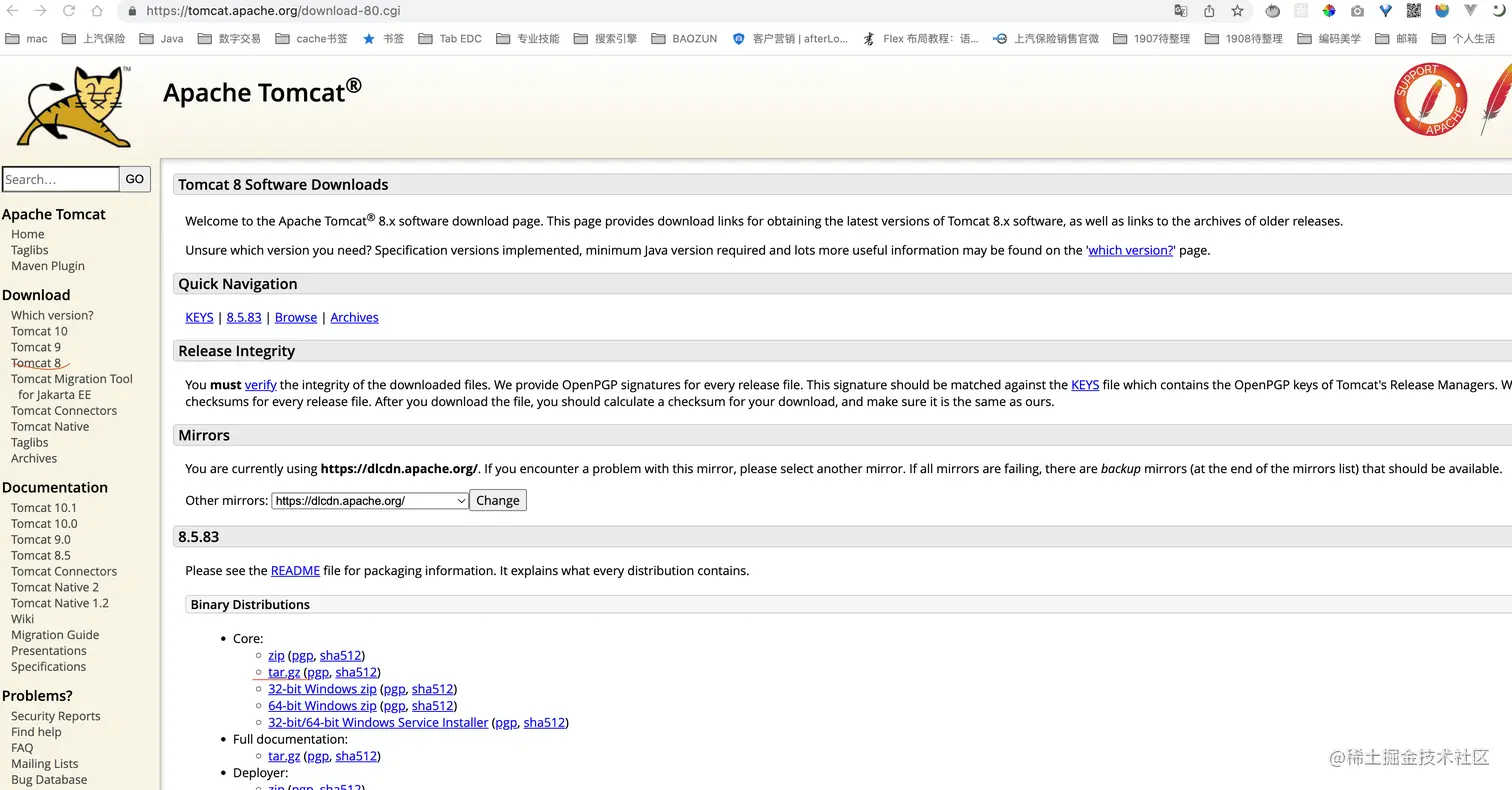Click the Support Apache feather badge
The image size is (1512, 790).
click(x=1430, y=99)
